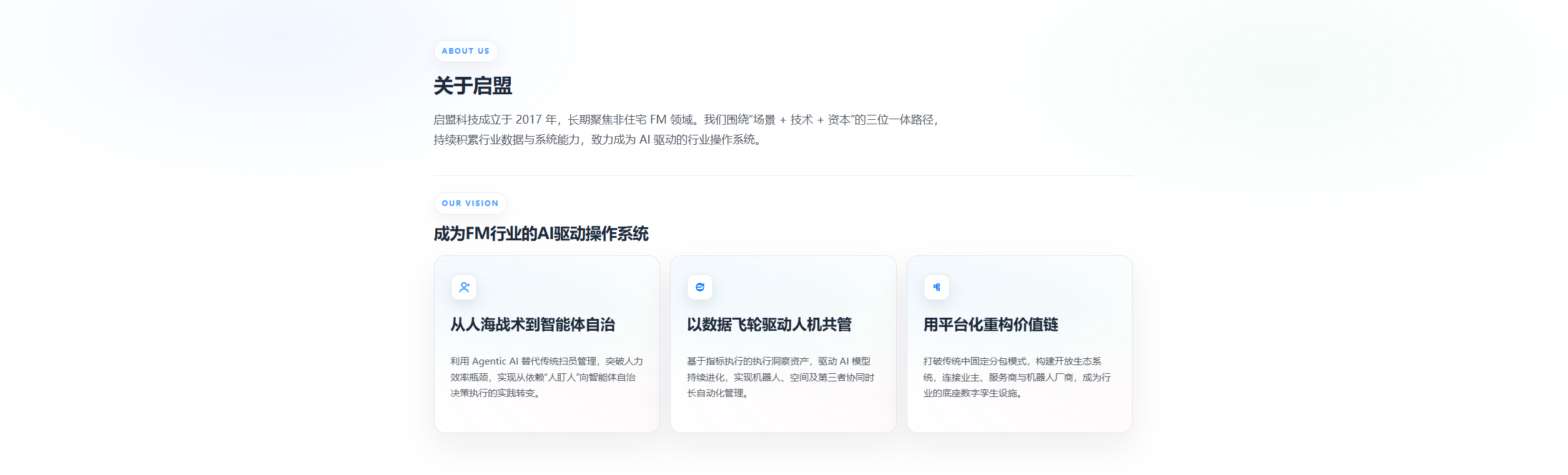Click the 启盟科技成立于 2017 年 intro paragraph
This screenshot has height=475, width=1568.
[x=687, y=129]
